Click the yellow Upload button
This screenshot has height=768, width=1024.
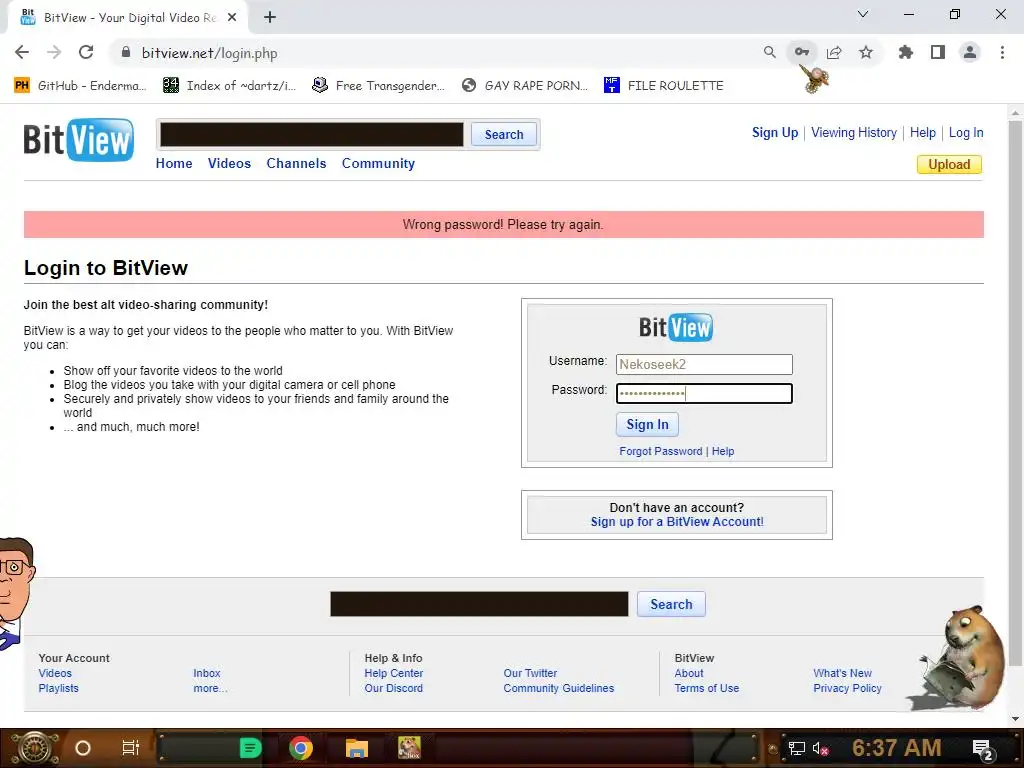click(x=949, y=165)
